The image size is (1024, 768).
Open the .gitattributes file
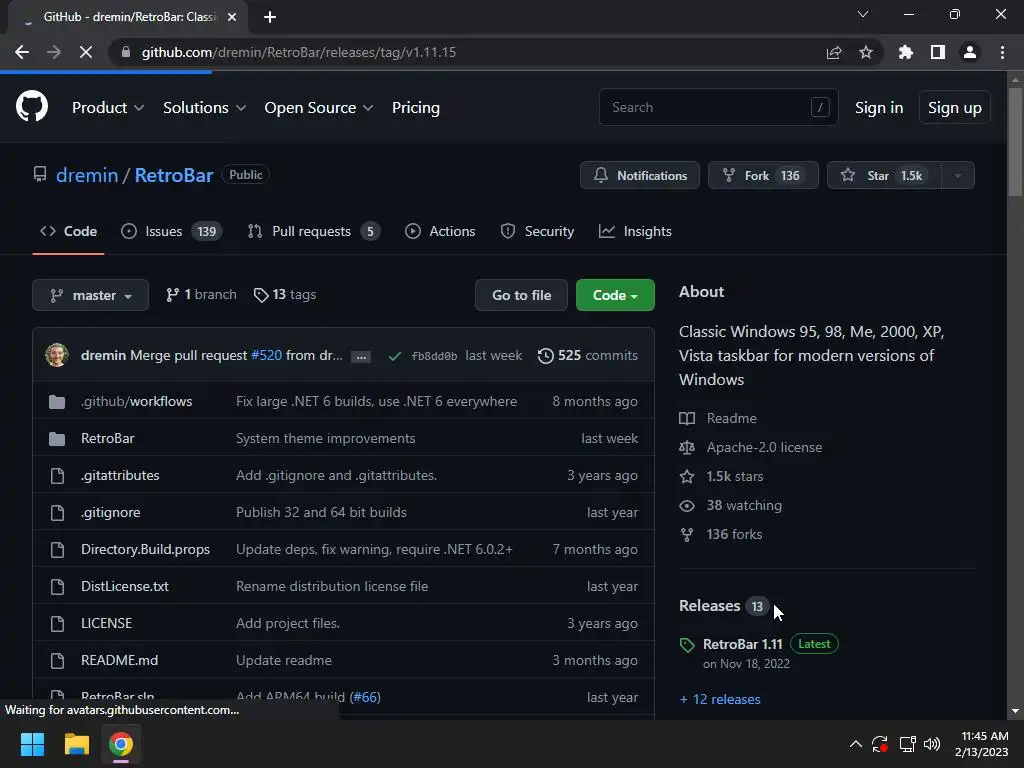coord(120,475)
